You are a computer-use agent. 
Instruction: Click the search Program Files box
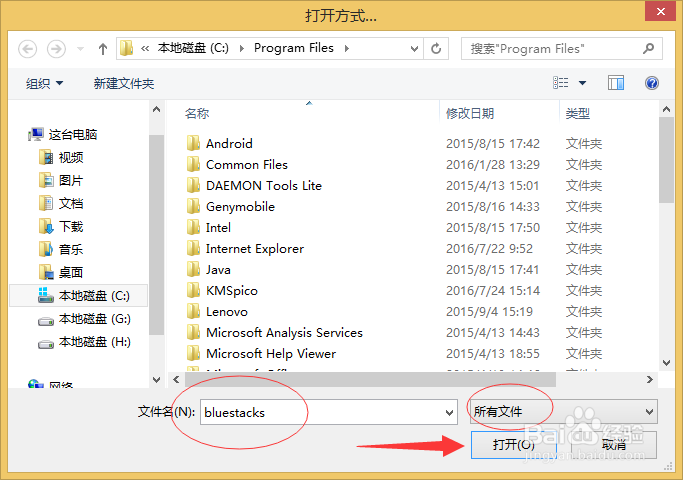[x=561, y=49]
